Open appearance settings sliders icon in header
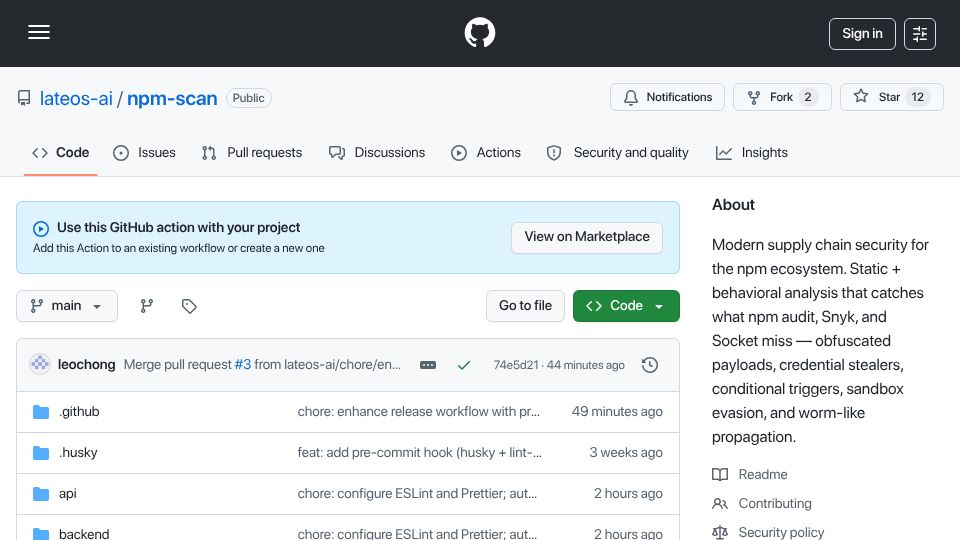Viewport: 960px width, 540px height. (920, 34)
